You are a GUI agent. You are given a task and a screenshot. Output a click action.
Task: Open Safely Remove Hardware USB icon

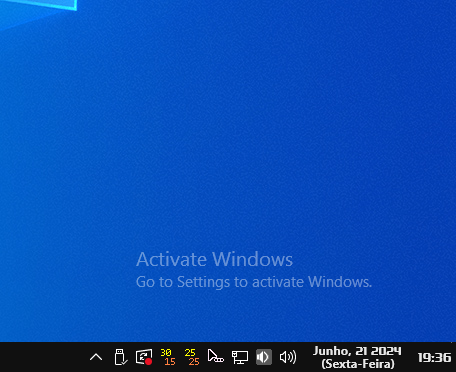[x=120, y=357]
